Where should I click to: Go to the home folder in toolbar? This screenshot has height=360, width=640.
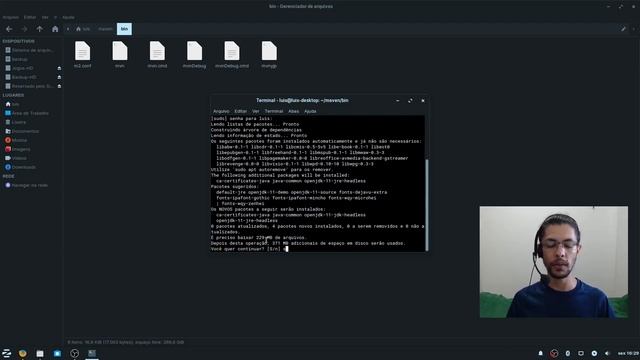55,29
